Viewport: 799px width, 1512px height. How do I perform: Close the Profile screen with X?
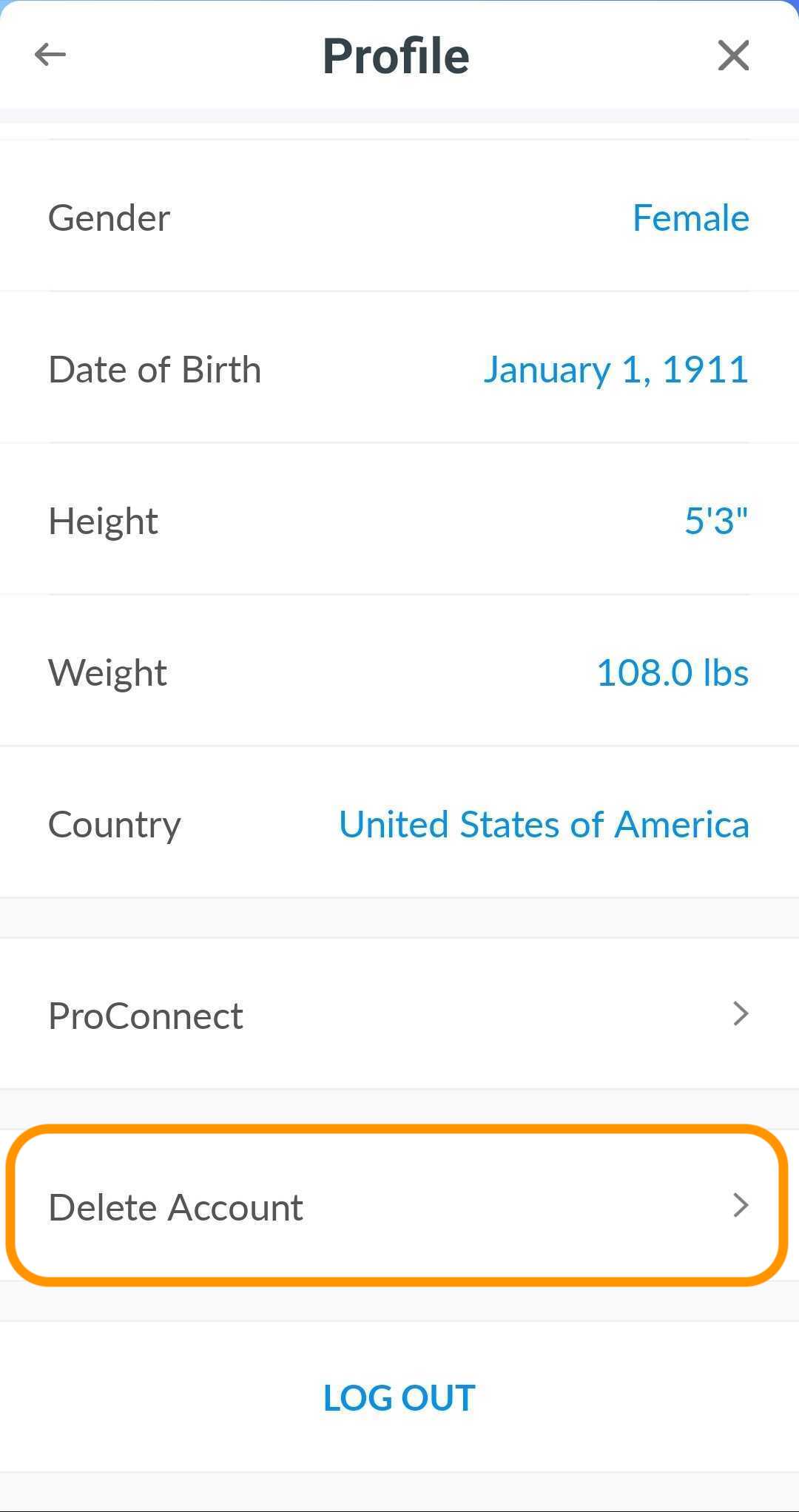pos(733,55)
